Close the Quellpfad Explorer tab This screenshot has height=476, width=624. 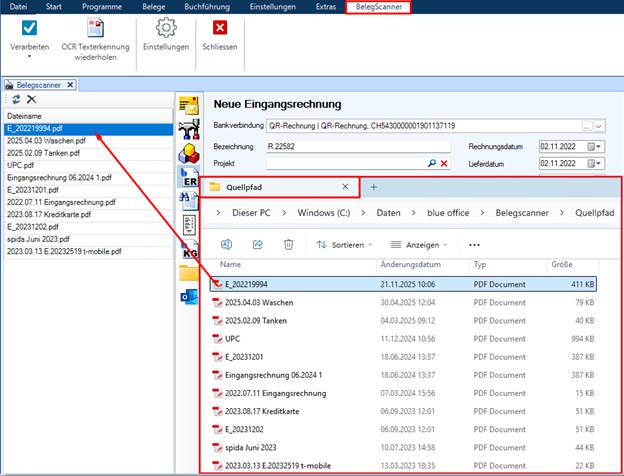345,187
